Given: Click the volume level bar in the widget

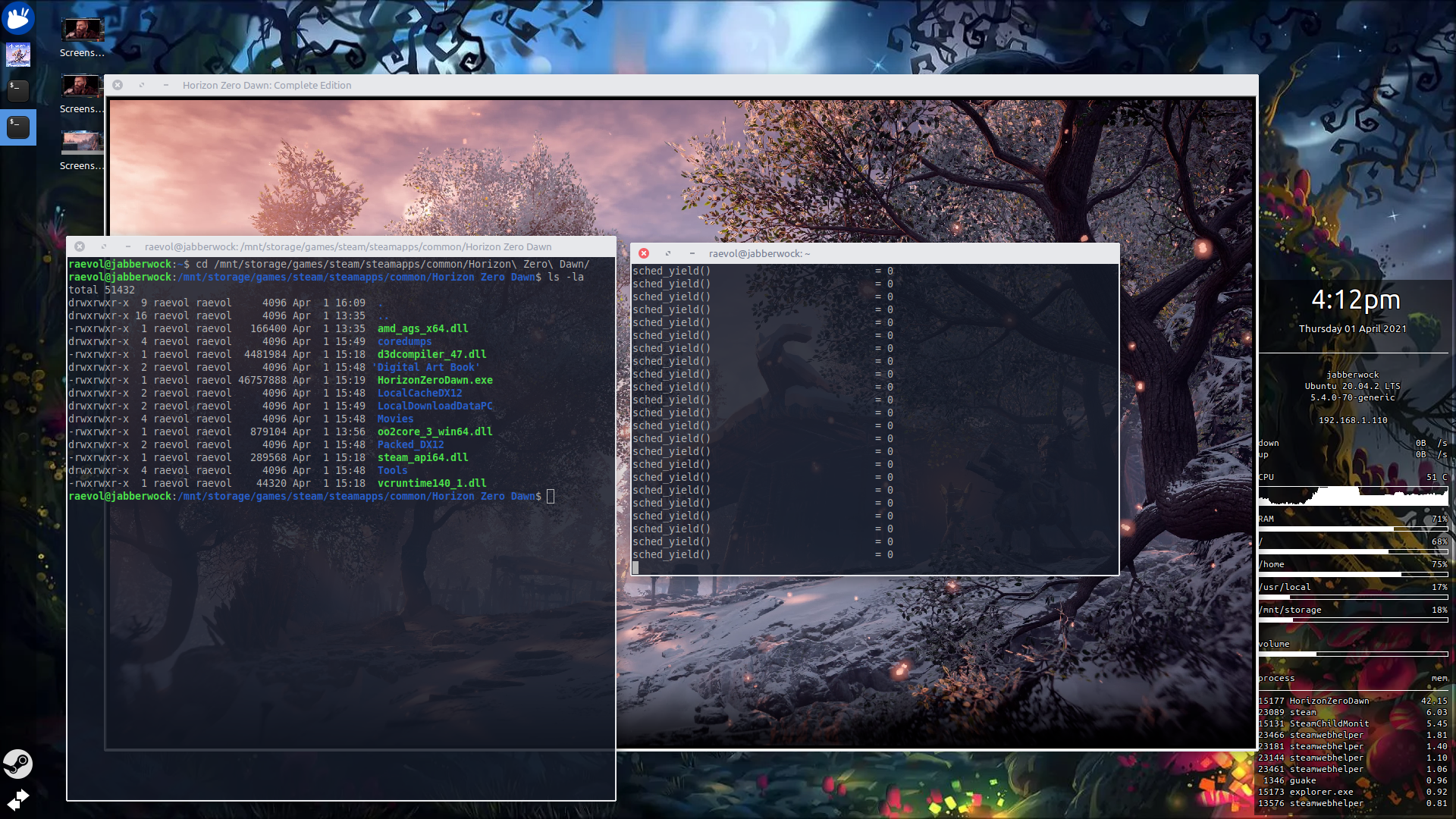Looking at the screenshot, I should tap(1354, 654).
